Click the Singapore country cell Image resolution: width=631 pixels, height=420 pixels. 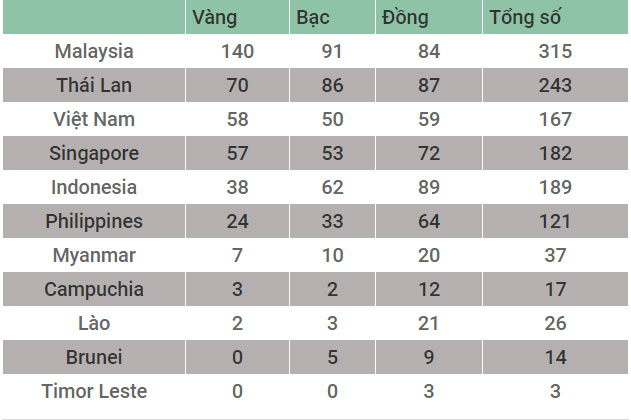click(x=94, y=153)
